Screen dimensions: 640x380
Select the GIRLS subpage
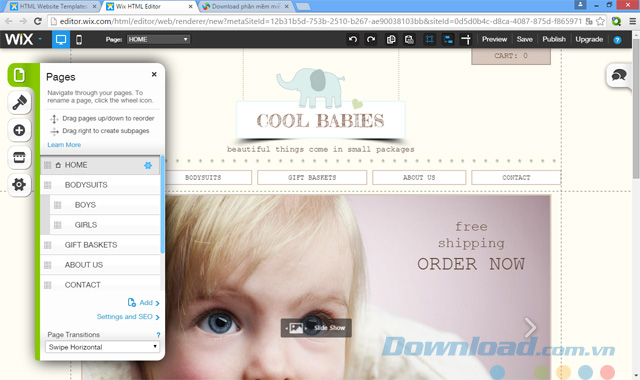105,225
